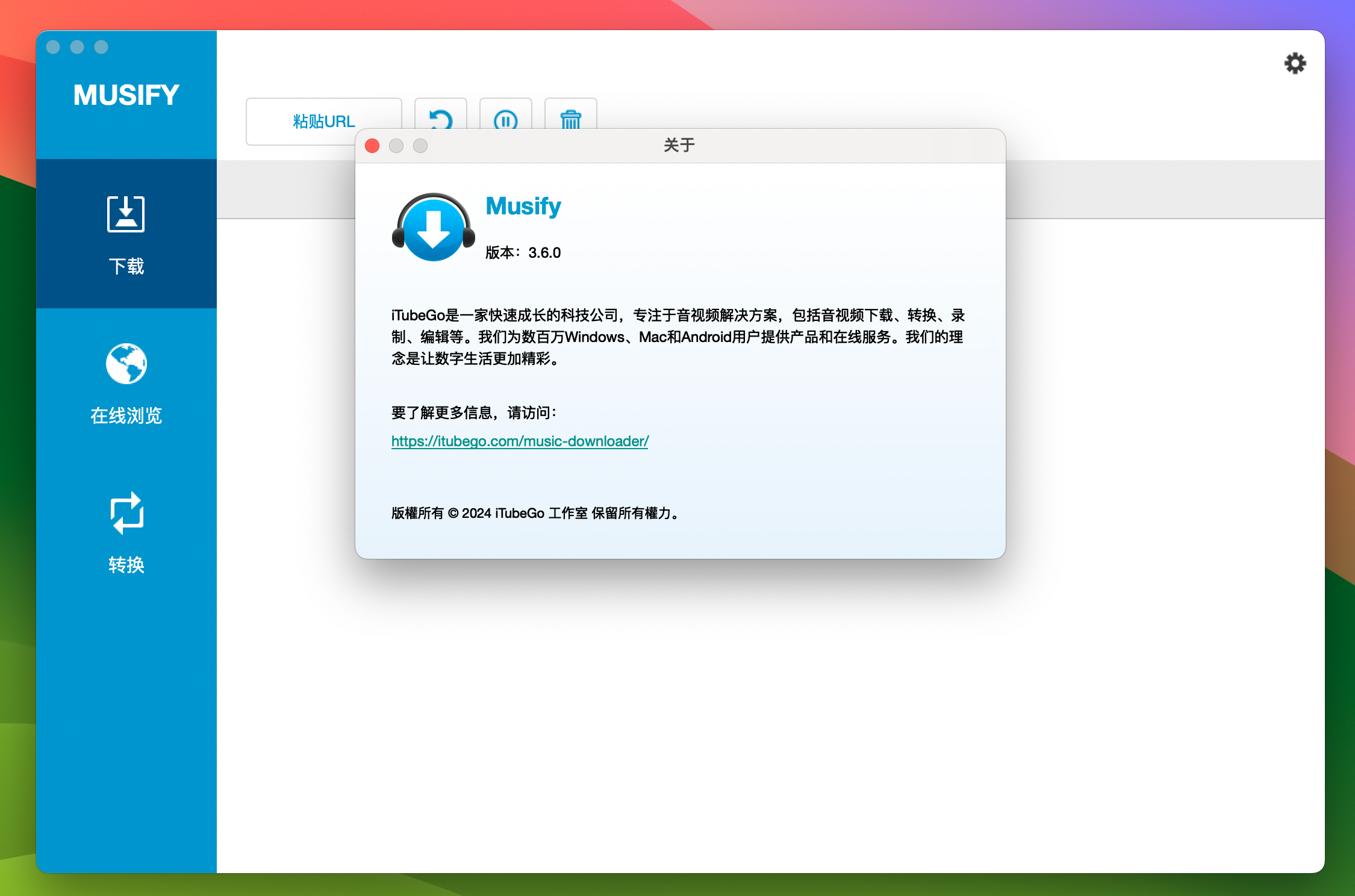This screenshot has width=1355, height=896.
Task: Click the 要了解更多信息，请访问 text
Action: tap(475, 413)
